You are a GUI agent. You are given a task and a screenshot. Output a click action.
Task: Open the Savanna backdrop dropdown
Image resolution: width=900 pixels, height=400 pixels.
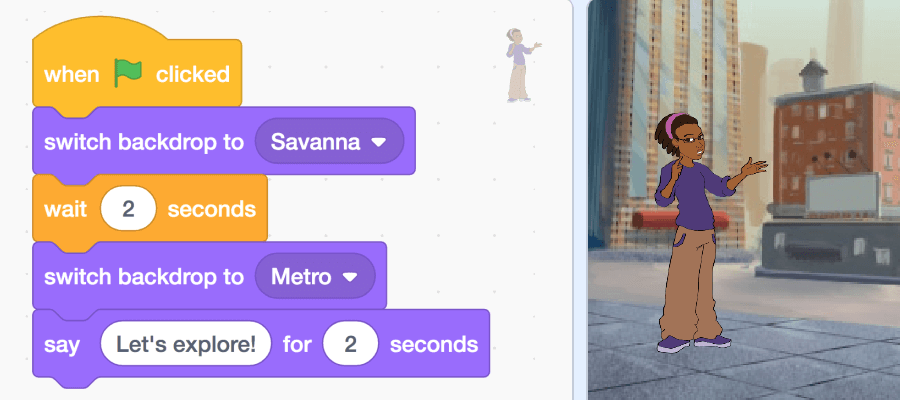[x=329, y=141]
